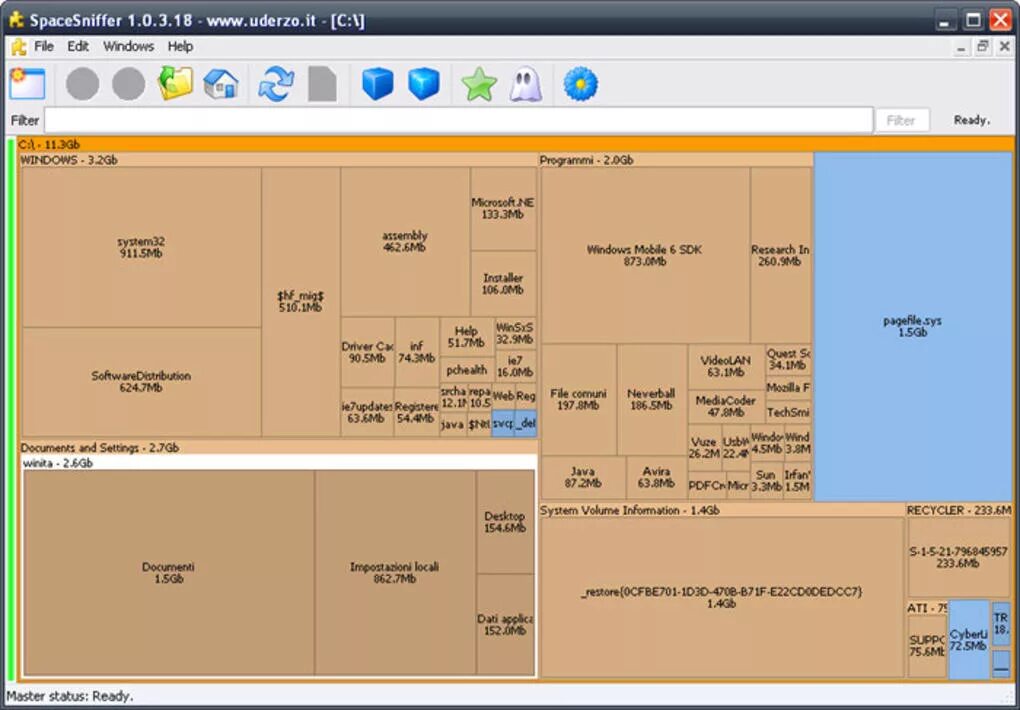Click the Filter text input field
The width and height of the screenshot is (1020, 710).
tap(459, 120)
